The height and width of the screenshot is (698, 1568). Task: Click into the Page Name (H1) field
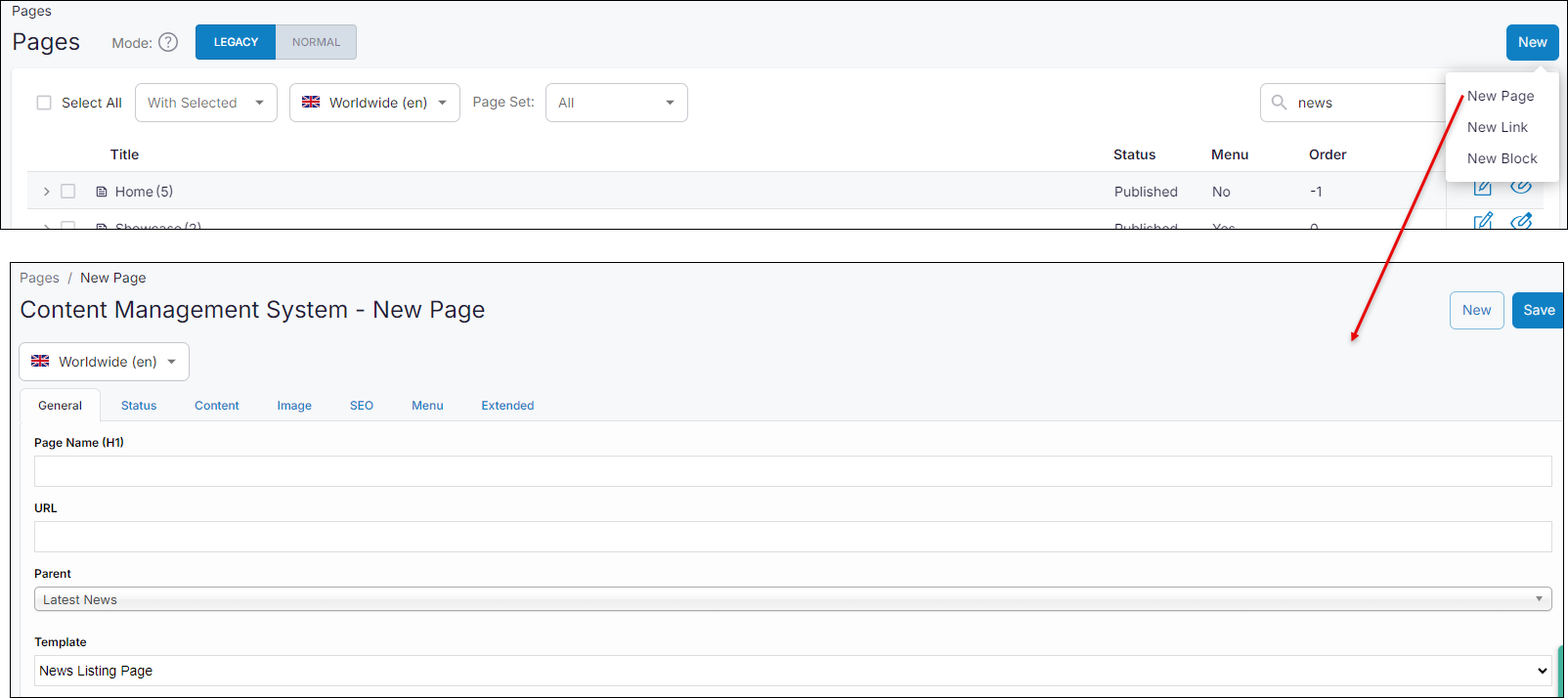click(792, 471)
